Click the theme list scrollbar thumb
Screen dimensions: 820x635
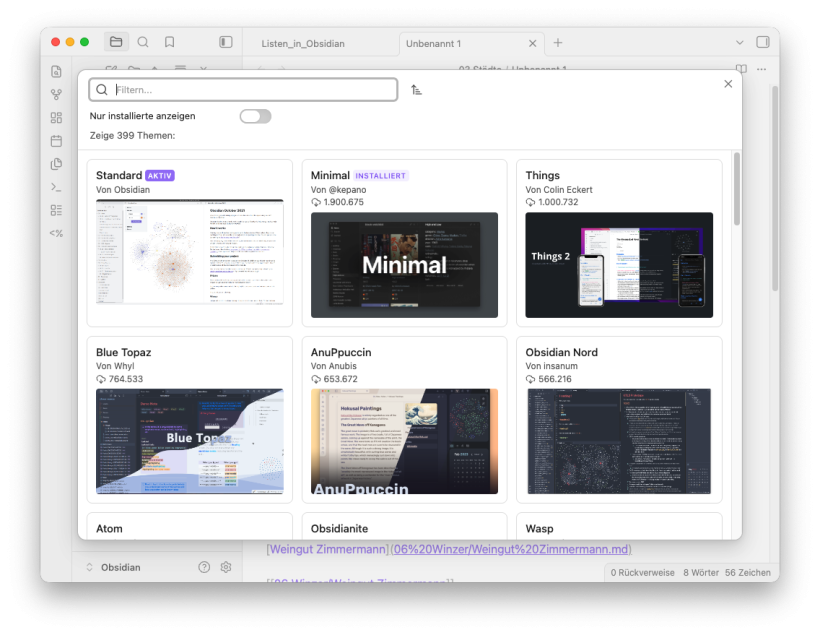click(736, 189)
